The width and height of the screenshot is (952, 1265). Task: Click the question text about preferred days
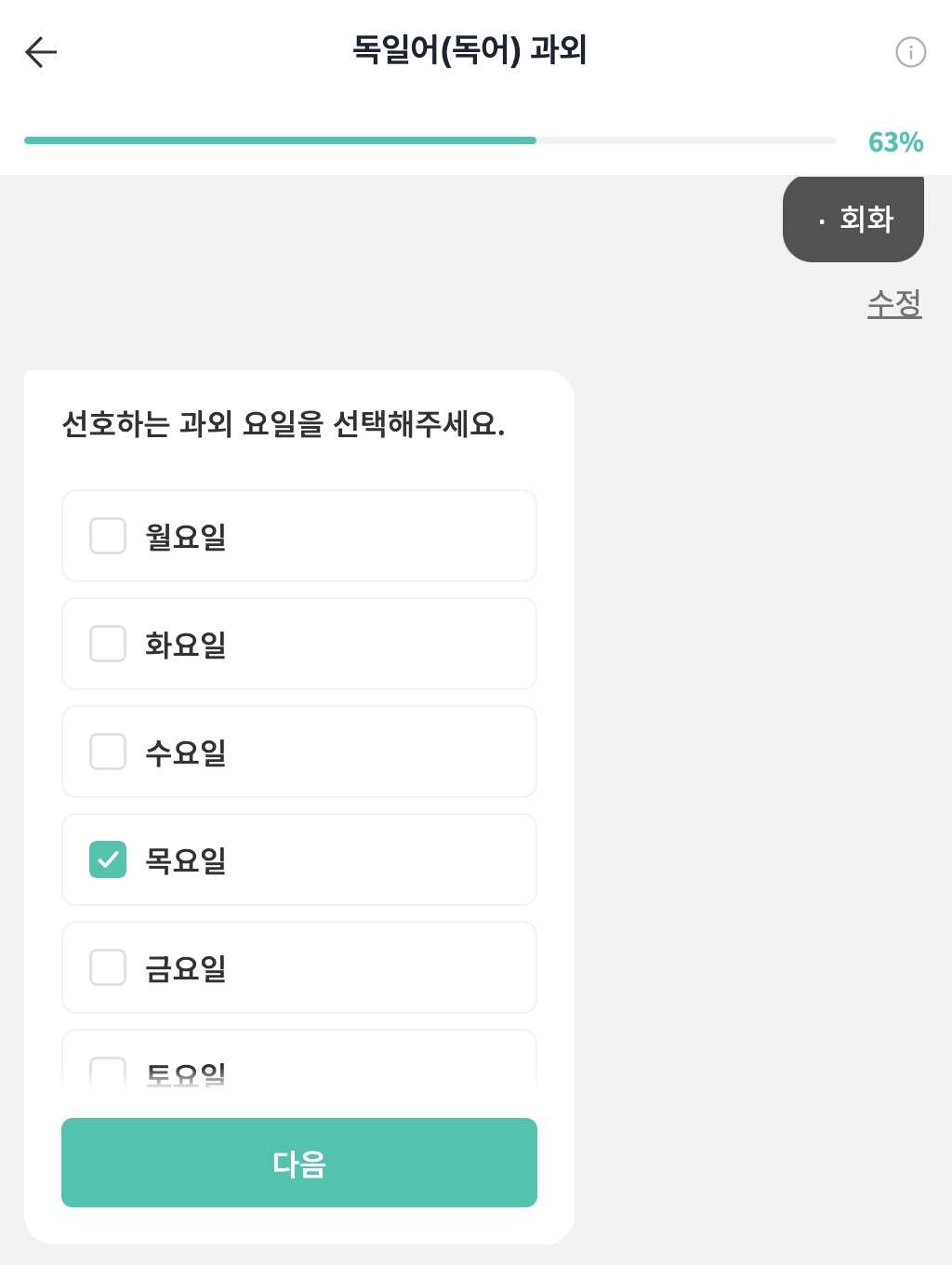pos(284,424)
